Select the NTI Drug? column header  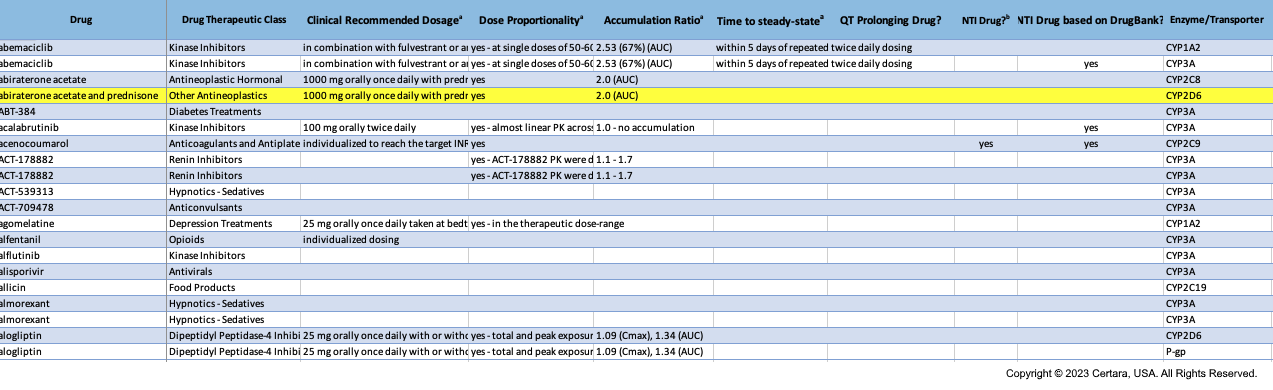click(985, 20)
